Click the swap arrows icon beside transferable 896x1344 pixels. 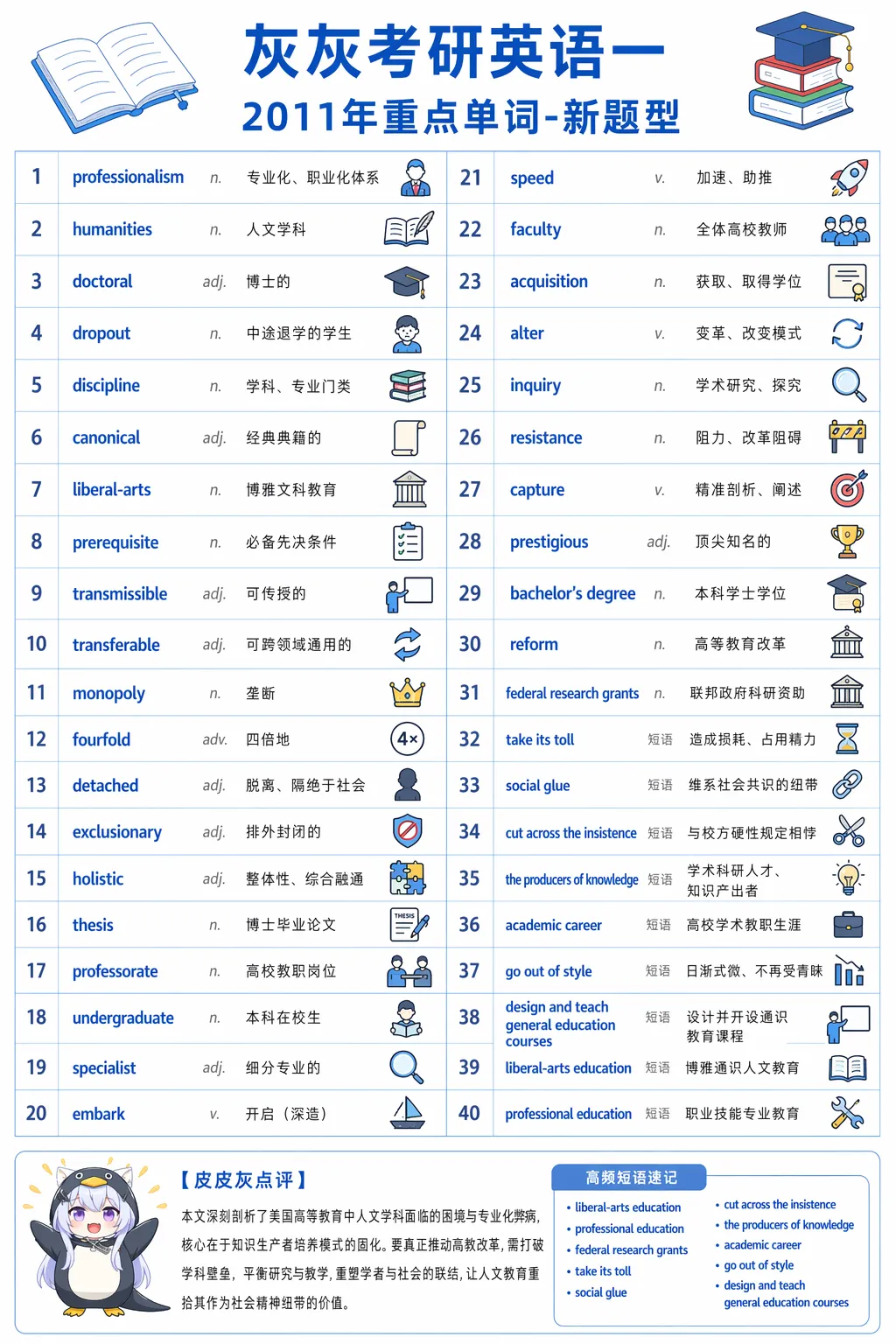pyautogui.click(x=408, y=644)
